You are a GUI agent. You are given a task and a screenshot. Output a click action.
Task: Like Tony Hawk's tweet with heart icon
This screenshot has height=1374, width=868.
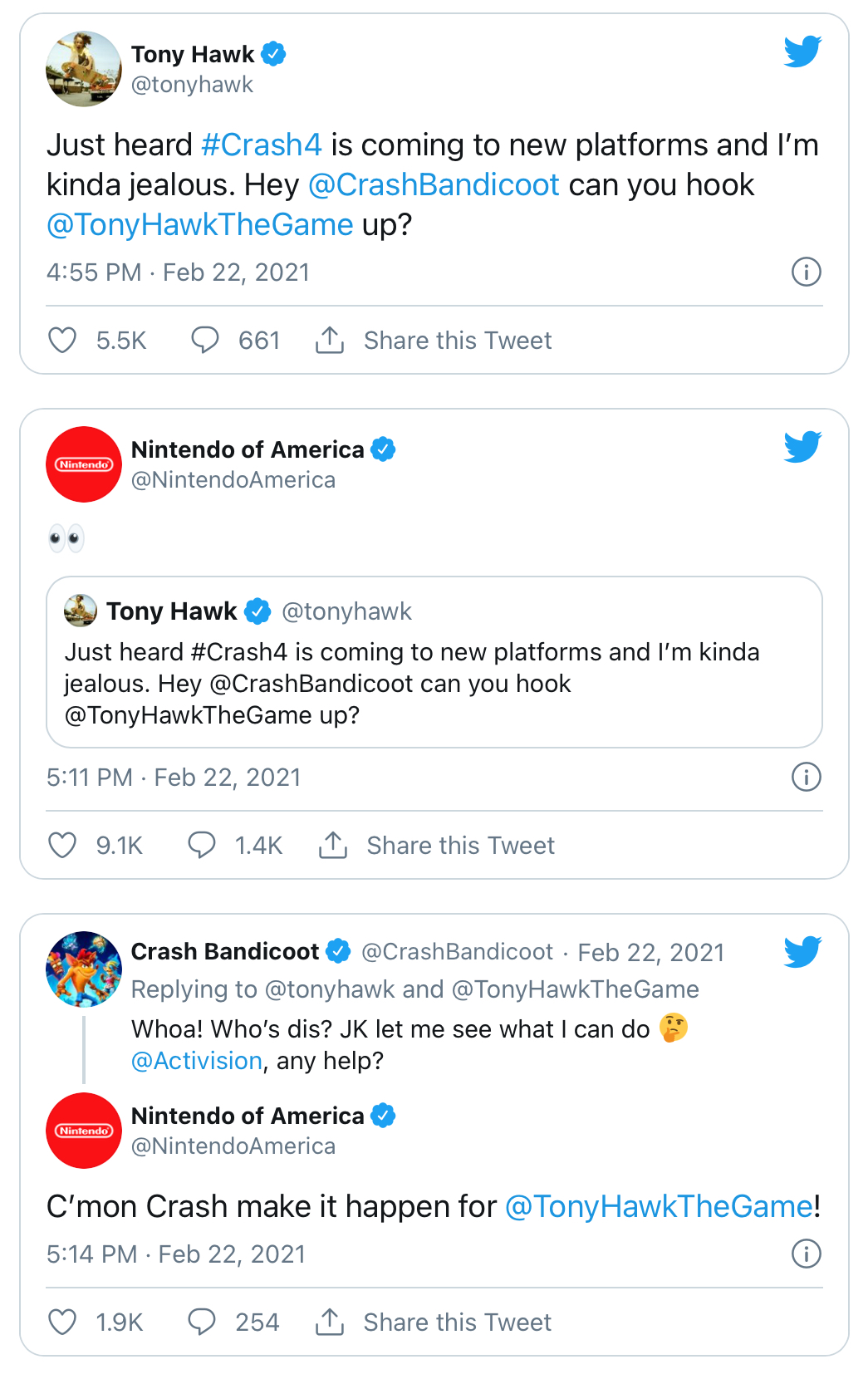coord(62,340)
